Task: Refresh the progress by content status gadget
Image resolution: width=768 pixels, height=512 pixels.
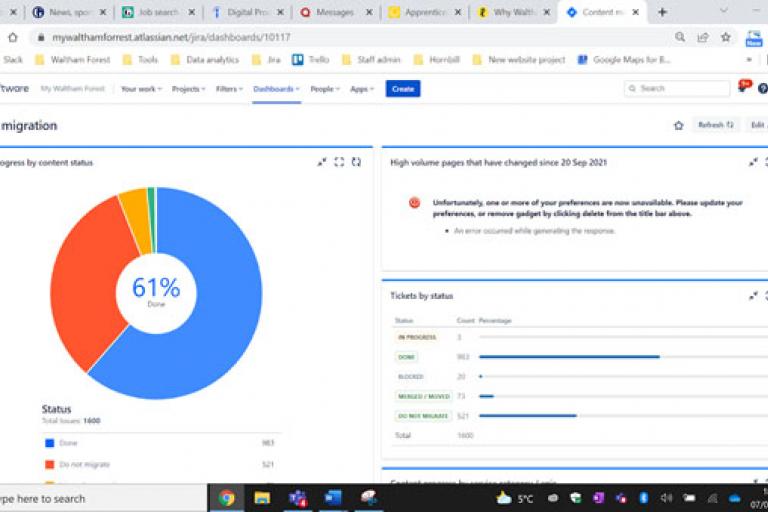Action: pos(356,162)
